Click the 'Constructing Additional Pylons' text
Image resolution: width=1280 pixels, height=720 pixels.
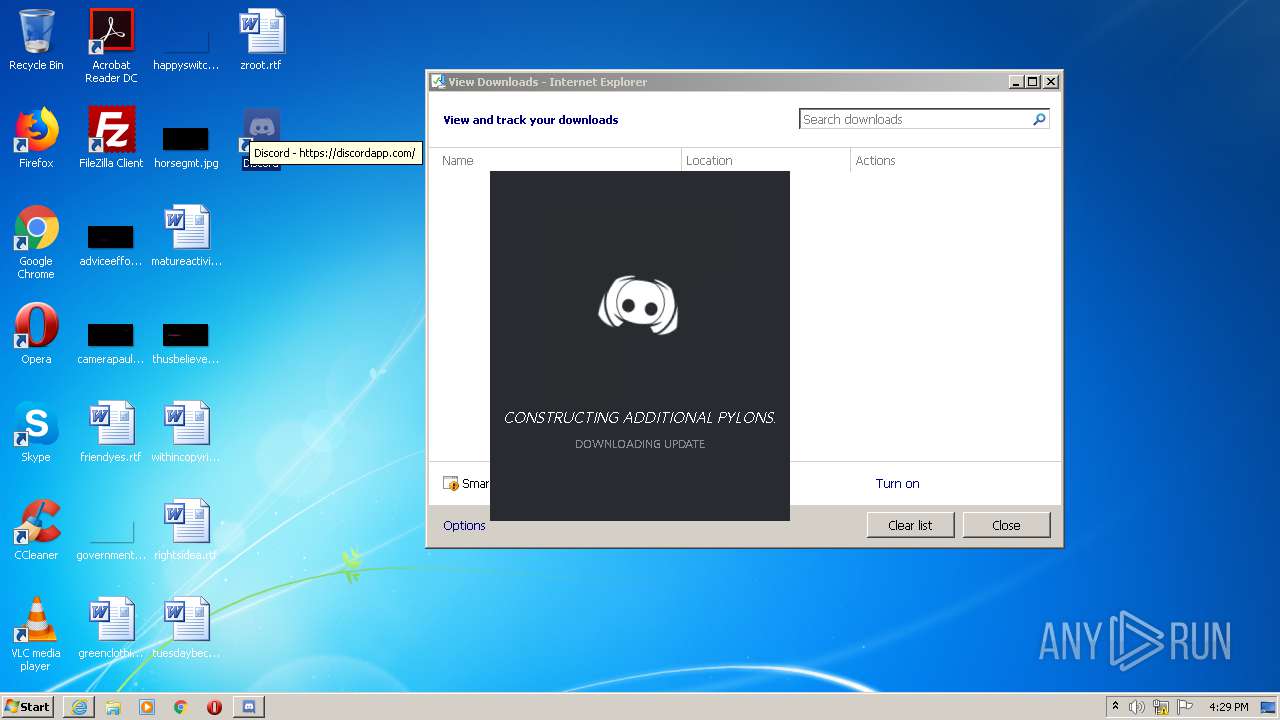coord(640,418)
